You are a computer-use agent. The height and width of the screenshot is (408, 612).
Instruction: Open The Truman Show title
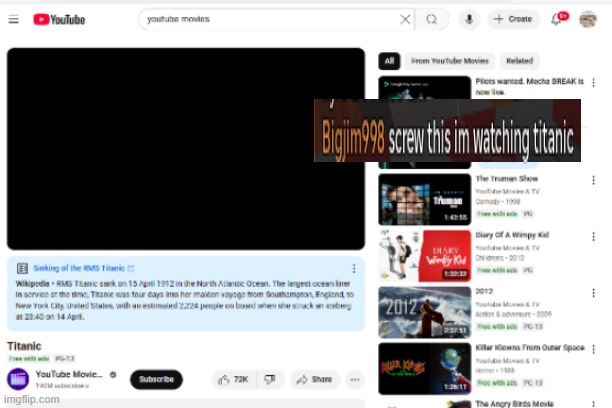507,179
